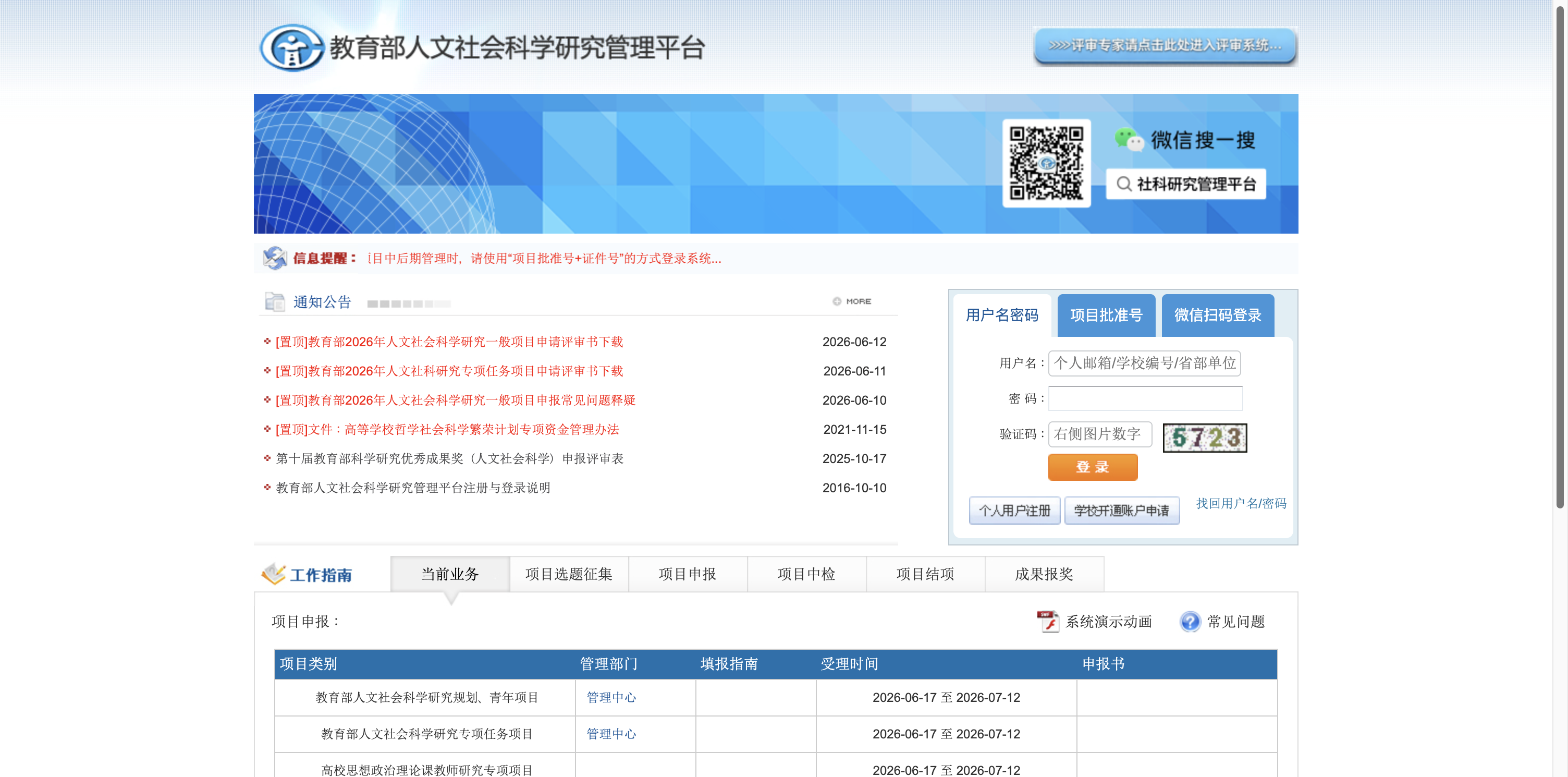This screenshot has height=777, width=1568.
Task: Click the QR code image
Action: (x=1046, y=163)
